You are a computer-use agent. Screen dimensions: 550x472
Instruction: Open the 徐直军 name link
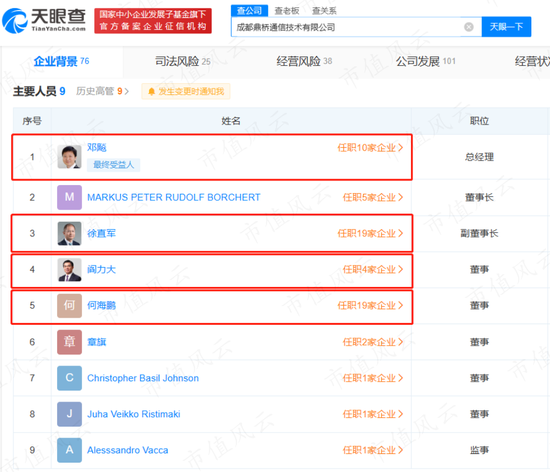point(101,233)
